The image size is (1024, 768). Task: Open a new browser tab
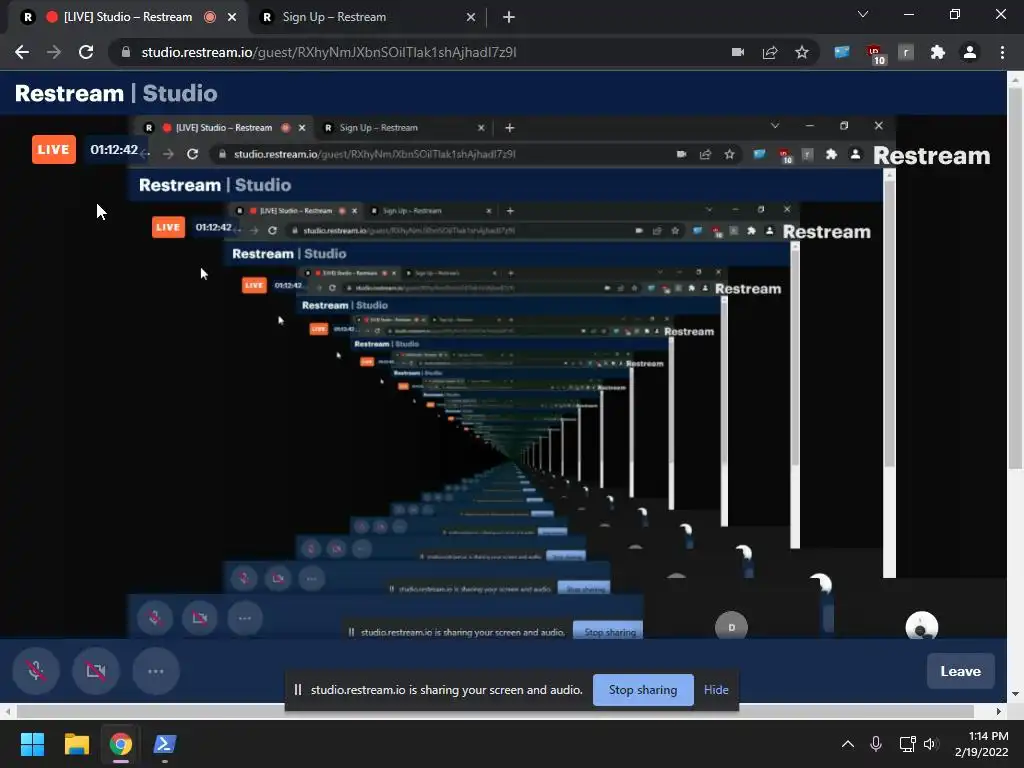(509, 17)
